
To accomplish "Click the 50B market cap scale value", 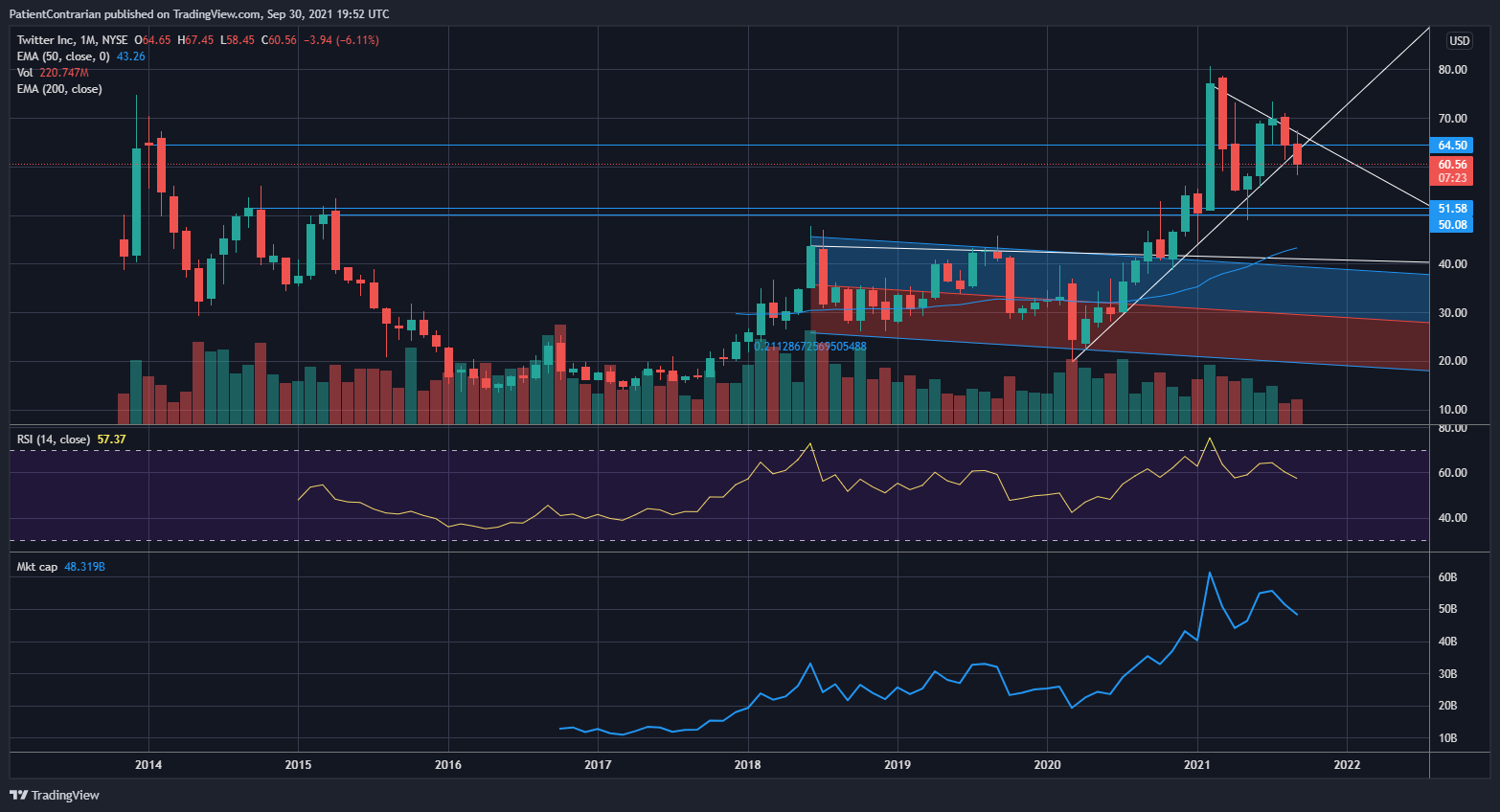I will [x=1447, y=609].
